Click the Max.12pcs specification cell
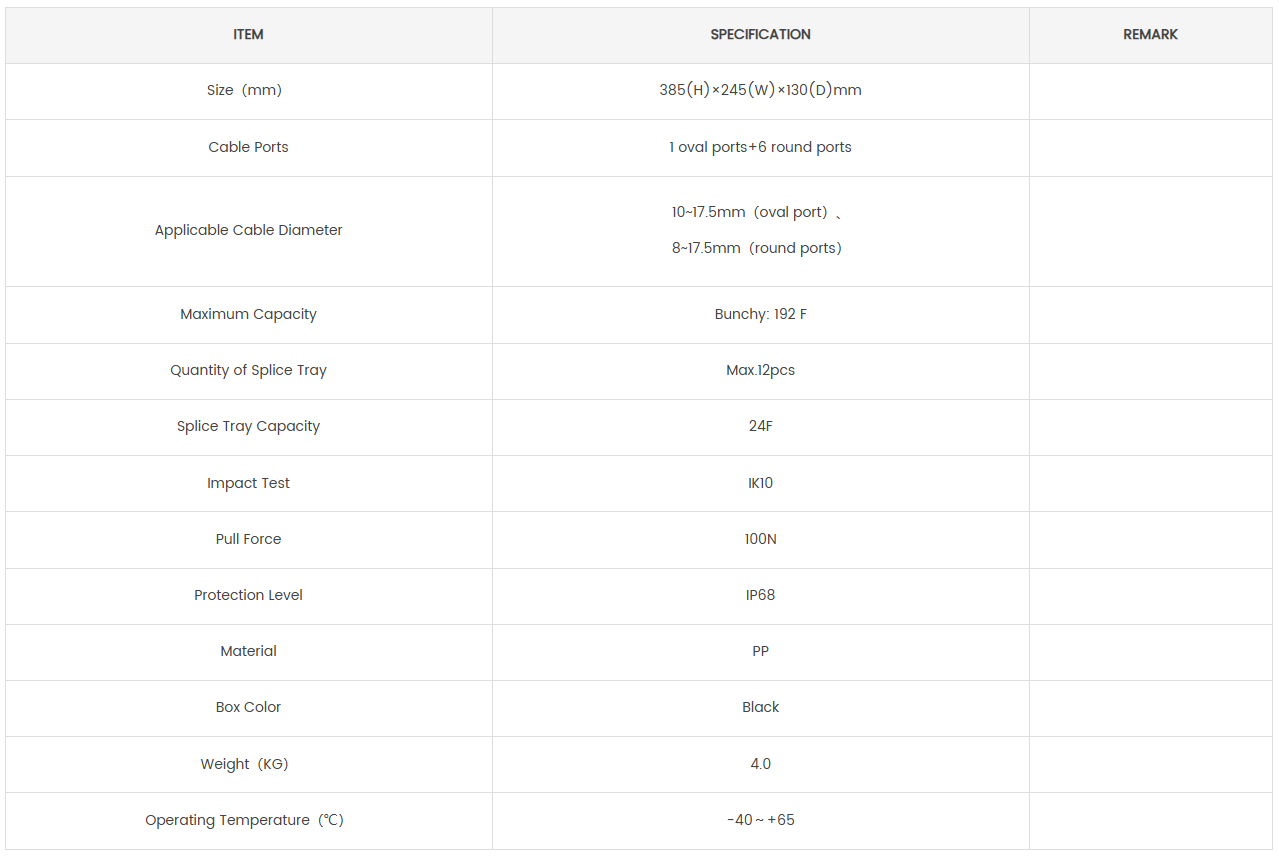The height and width of the screenshot is (856, 1279). (760, 370)
